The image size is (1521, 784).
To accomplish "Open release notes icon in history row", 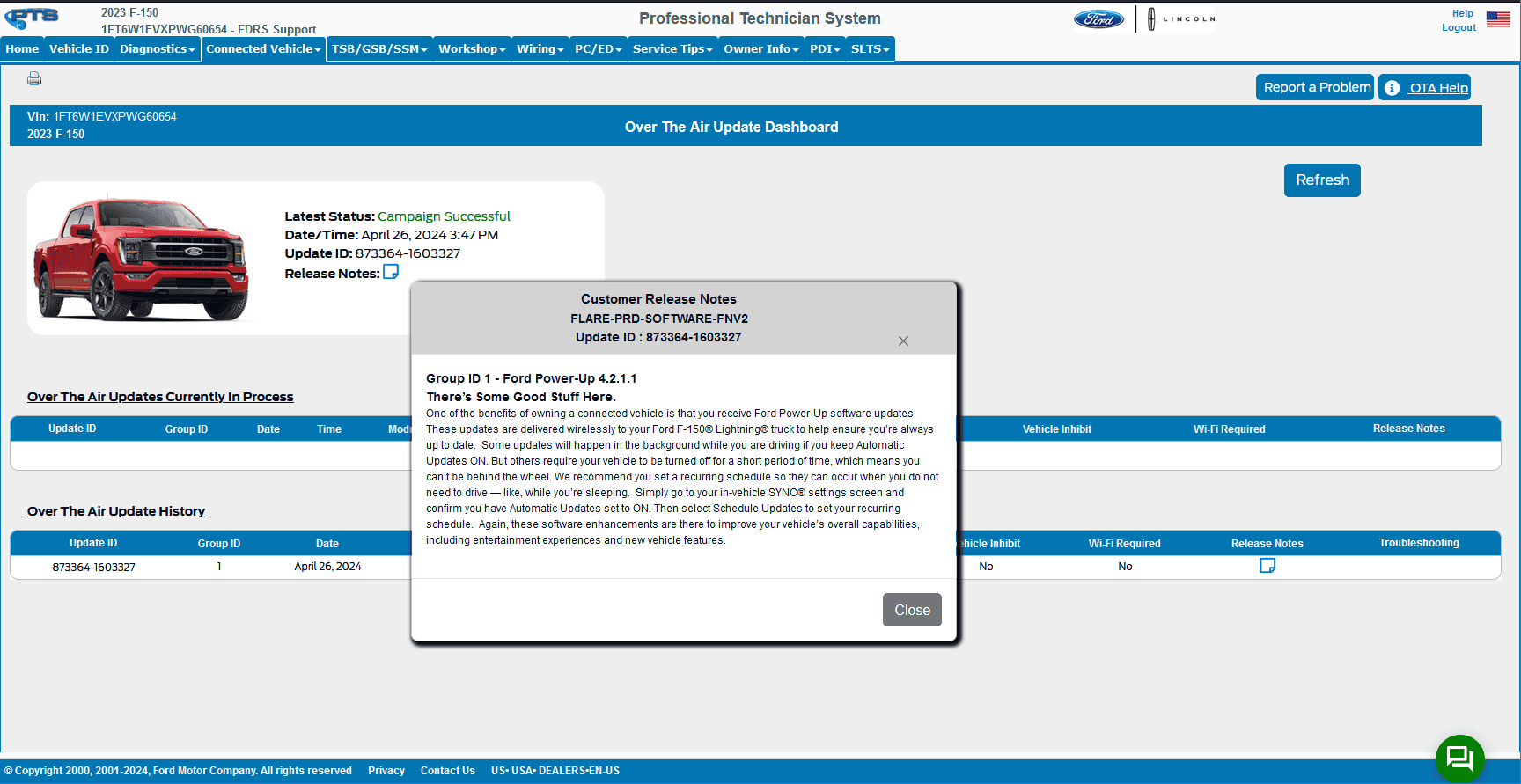I will coord(1267,566).
